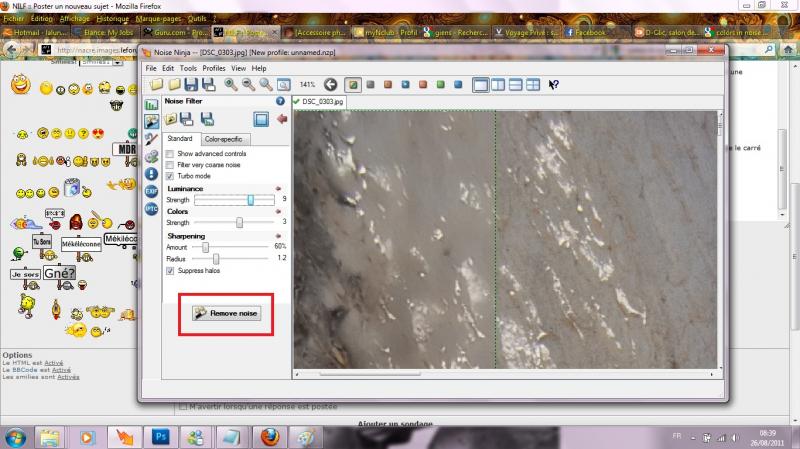Screen dimensions: 800x449
Task: Open the EXIF sidebar icon
Action: [152, 191]
